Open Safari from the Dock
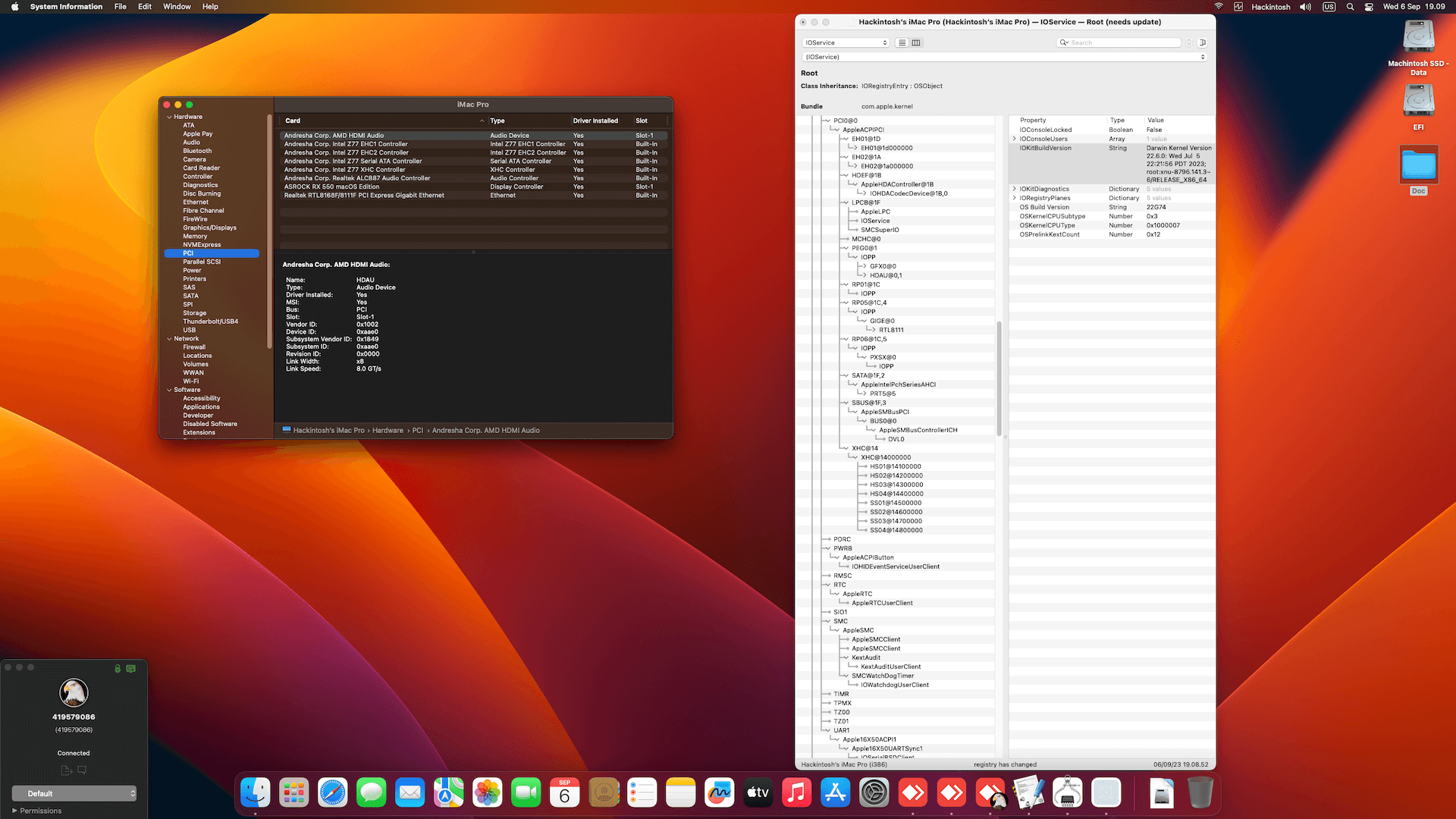This screenshot has height=819, width=1456. (x=332, y=793)
